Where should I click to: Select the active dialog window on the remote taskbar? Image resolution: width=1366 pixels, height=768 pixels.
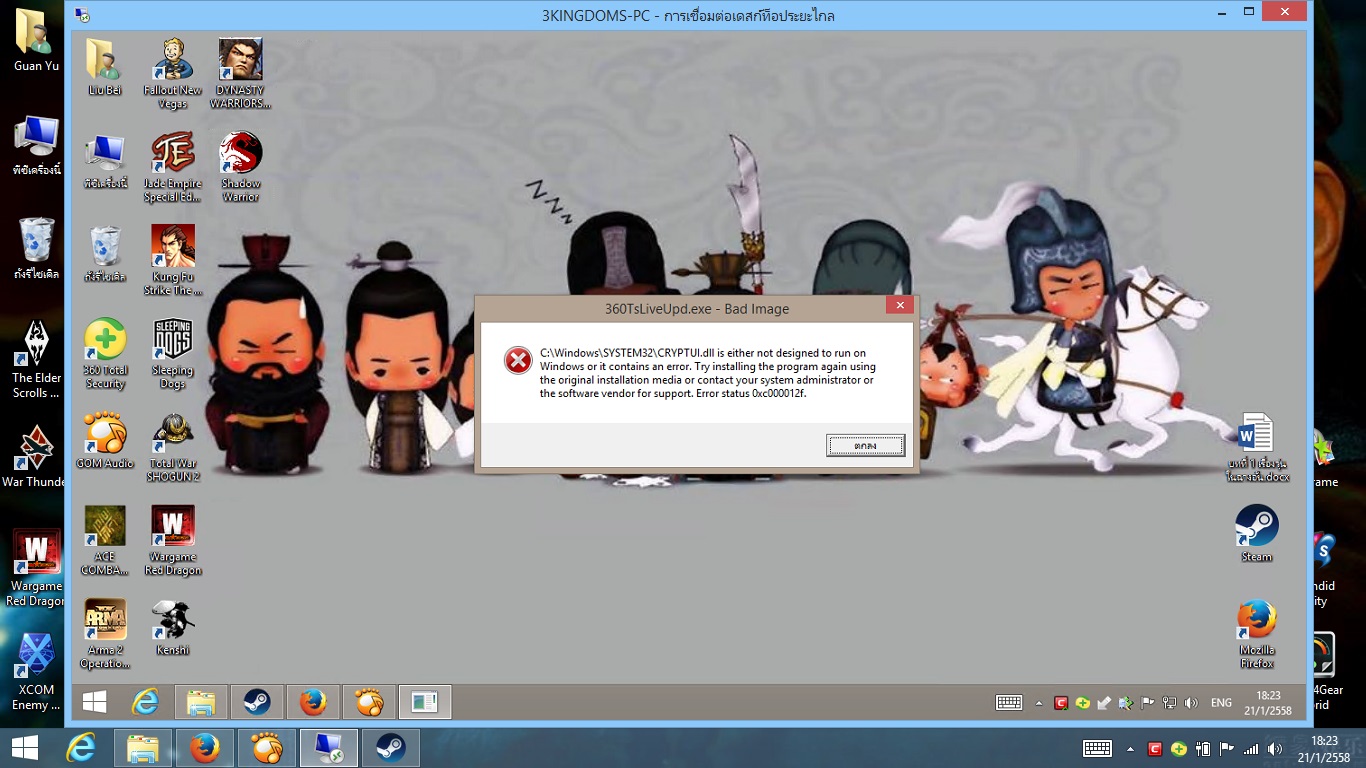click(x=425, y=702)
